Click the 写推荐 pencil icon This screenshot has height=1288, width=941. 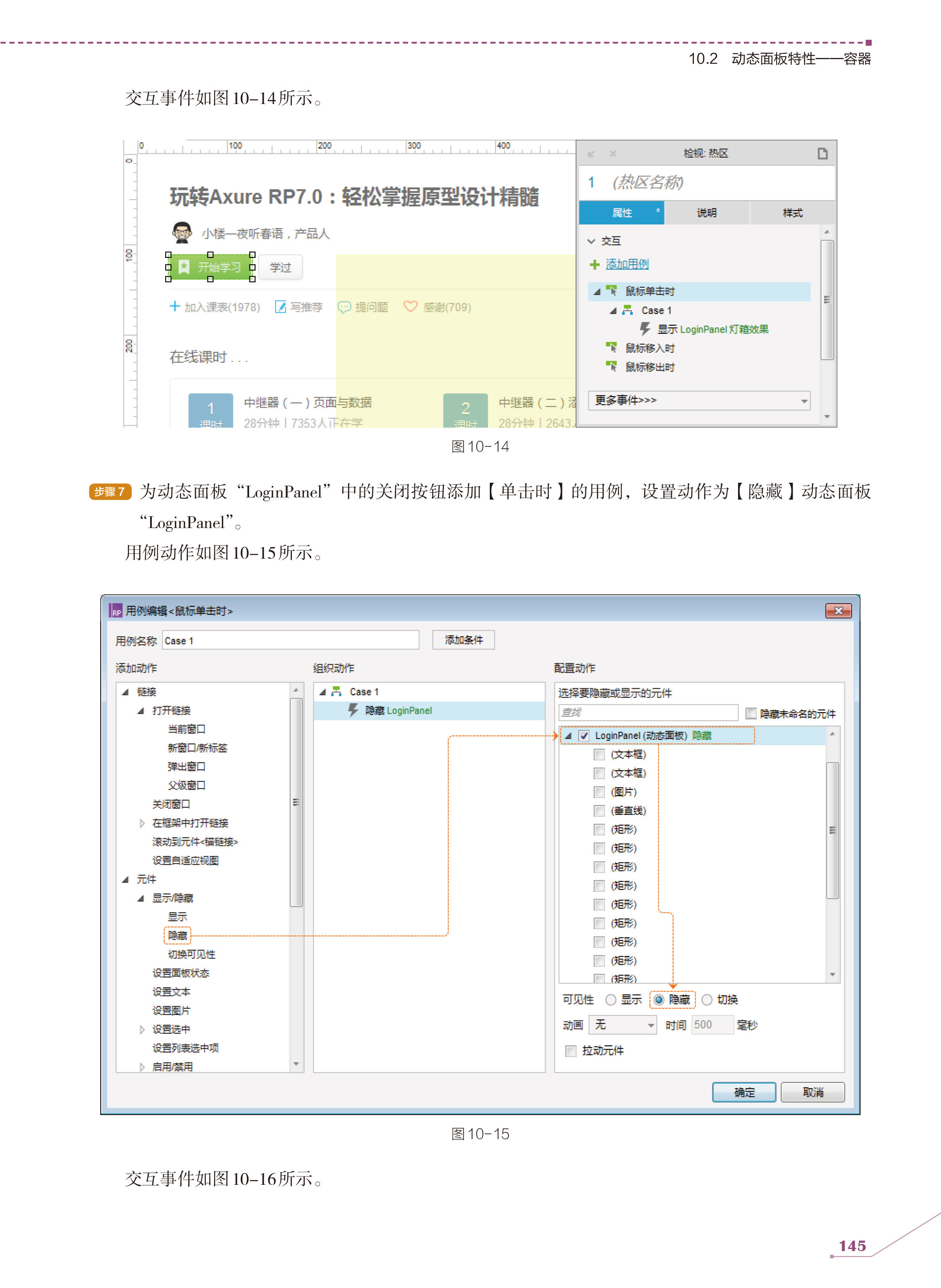coord(280,307)
